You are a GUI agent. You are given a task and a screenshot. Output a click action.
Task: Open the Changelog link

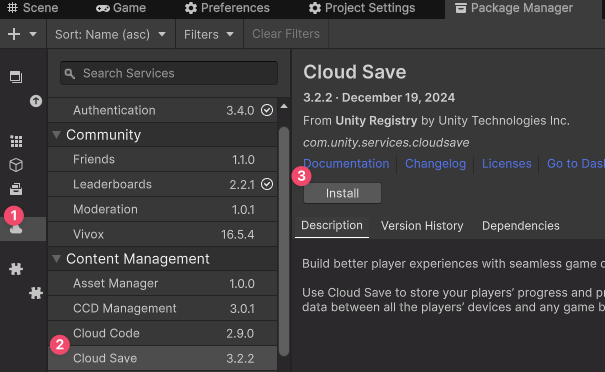coord(435,164)
